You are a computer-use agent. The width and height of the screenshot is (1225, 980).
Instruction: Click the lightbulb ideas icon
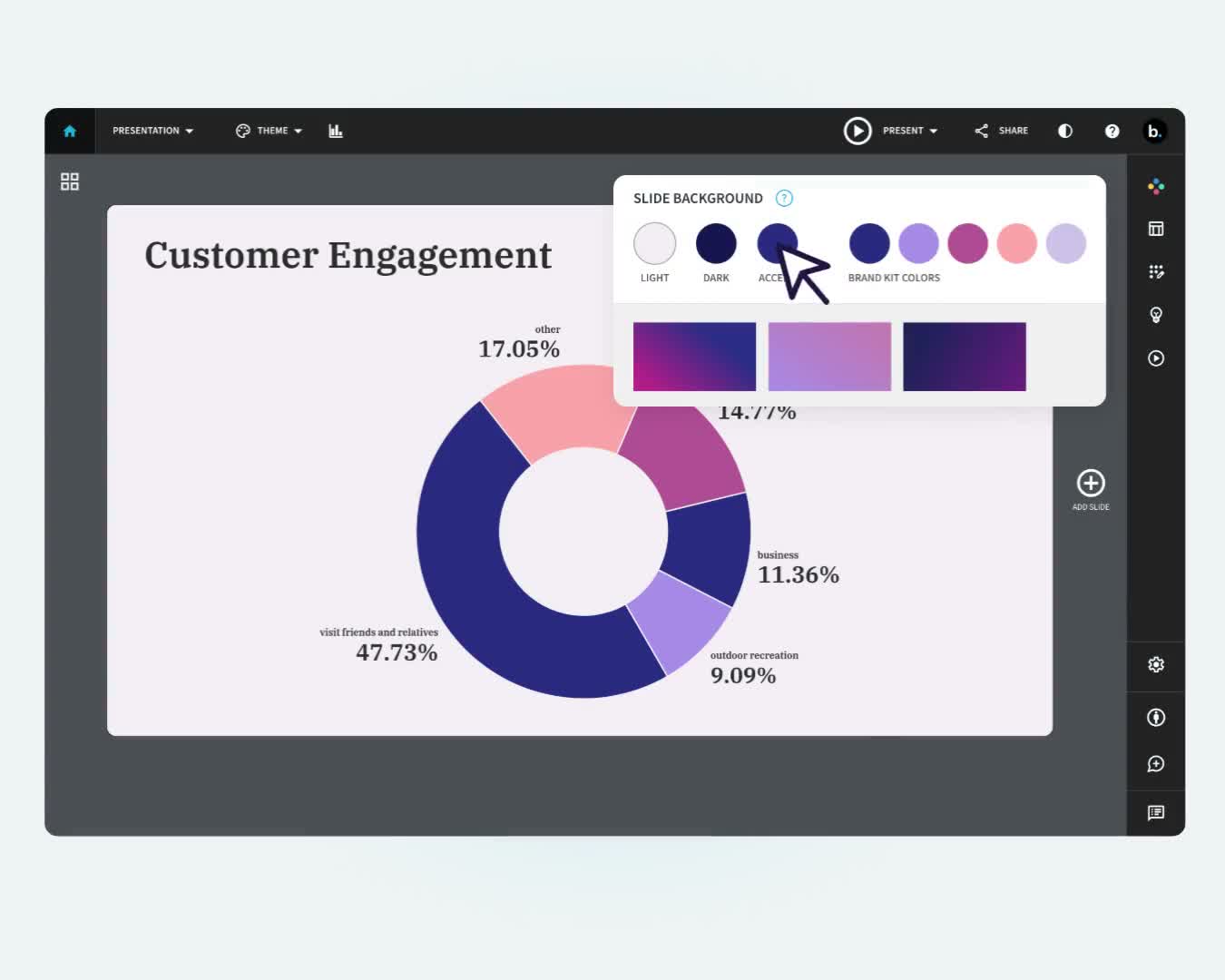pyautogui.click(x=1156, y=315)
